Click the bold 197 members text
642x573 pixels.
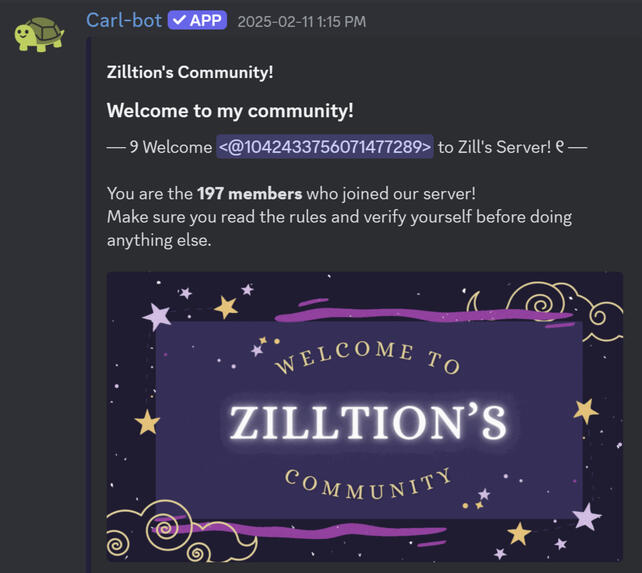point(249,193)
